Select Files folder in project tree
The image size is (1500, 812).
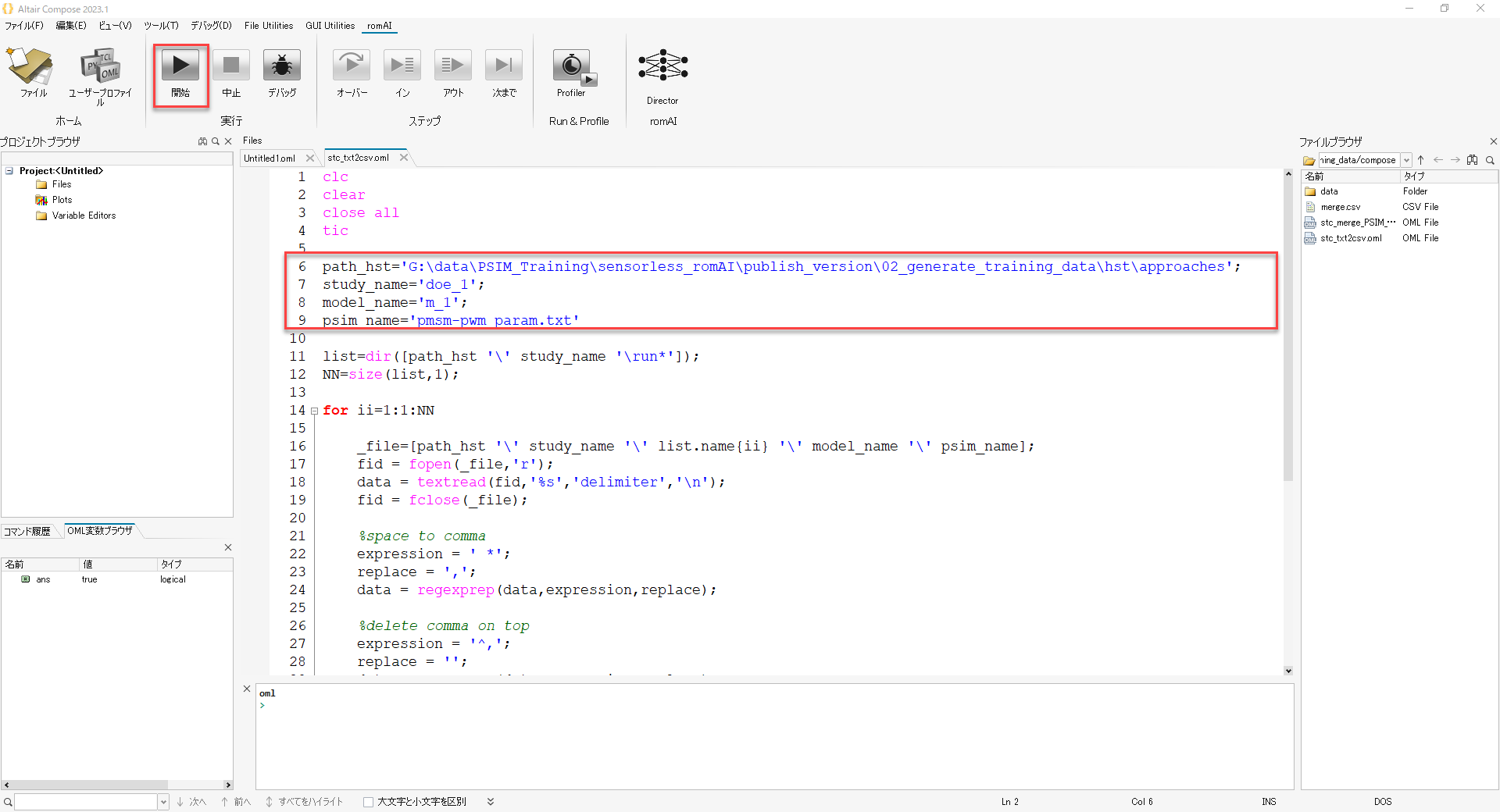(x=62, y=184)
